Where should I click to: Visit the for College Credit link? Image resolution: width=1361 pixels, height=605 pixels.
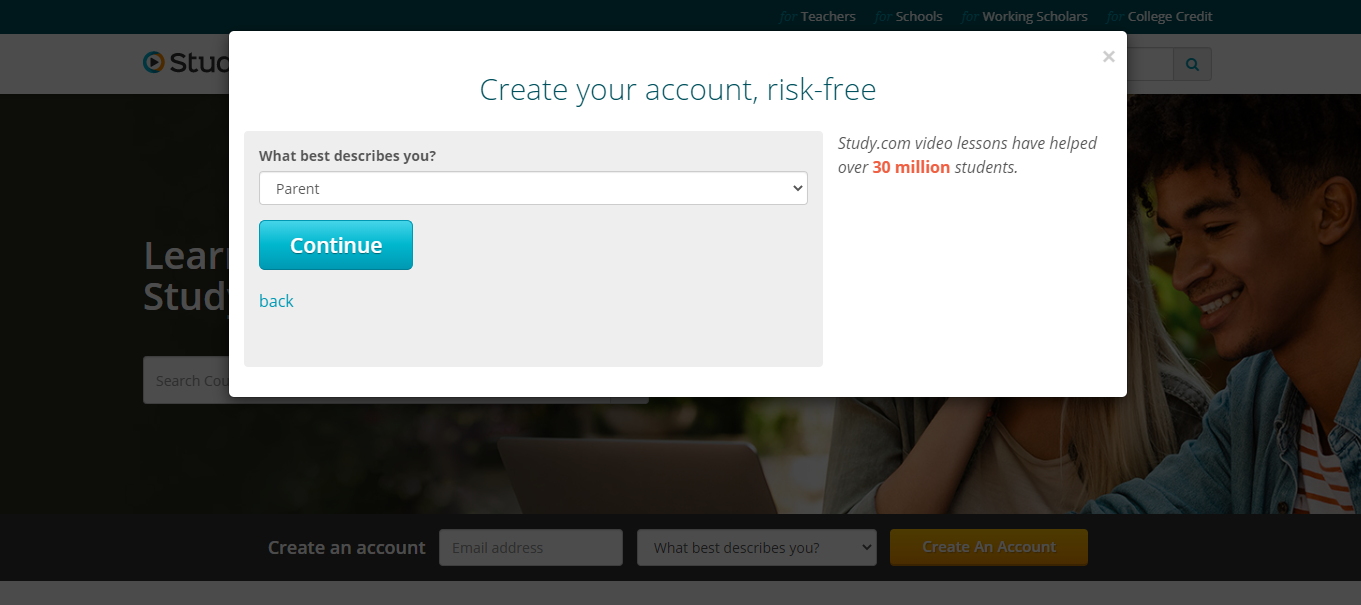click(1160, 16)
